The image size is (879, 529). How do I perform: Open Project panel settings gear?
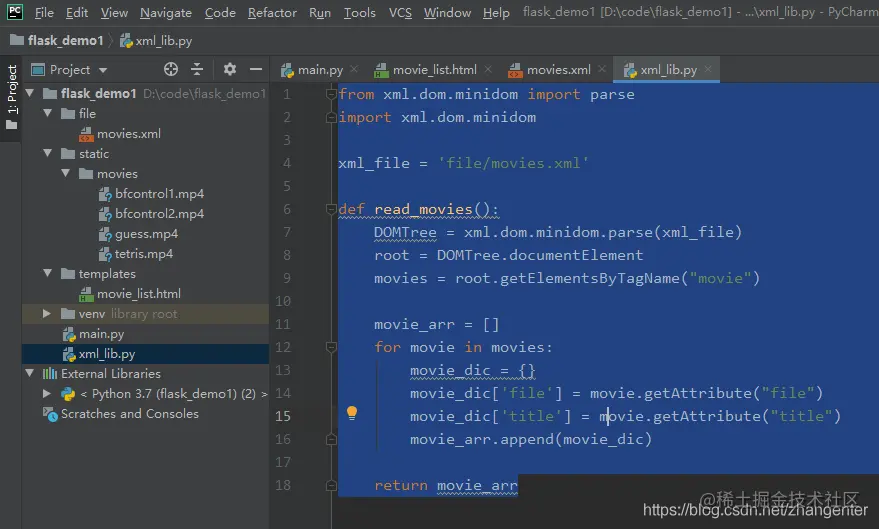[230, 69]
